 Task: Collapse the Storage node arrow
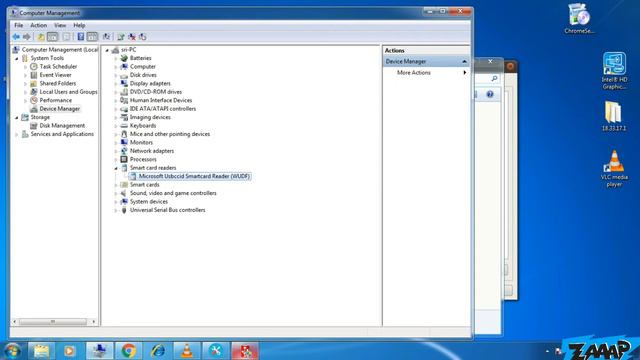(x=17, y=118)
